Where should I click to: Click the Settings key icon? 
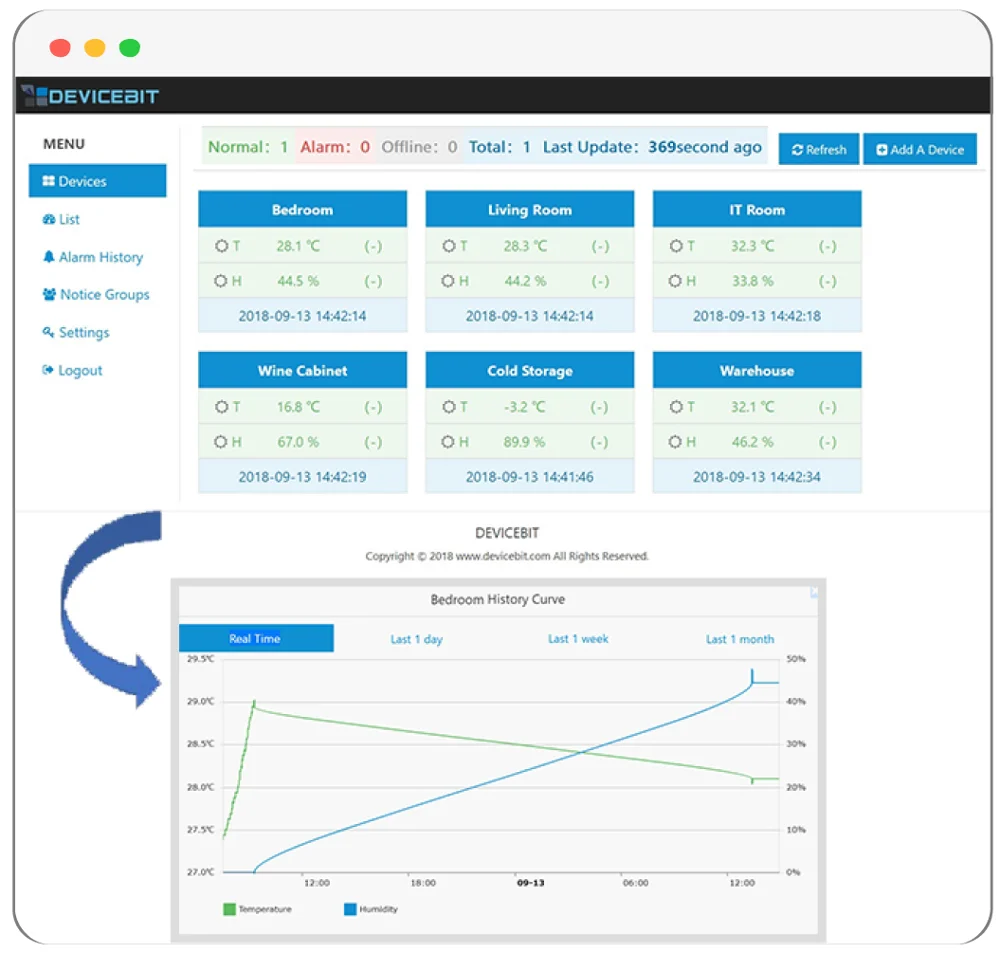pos(48,332)
